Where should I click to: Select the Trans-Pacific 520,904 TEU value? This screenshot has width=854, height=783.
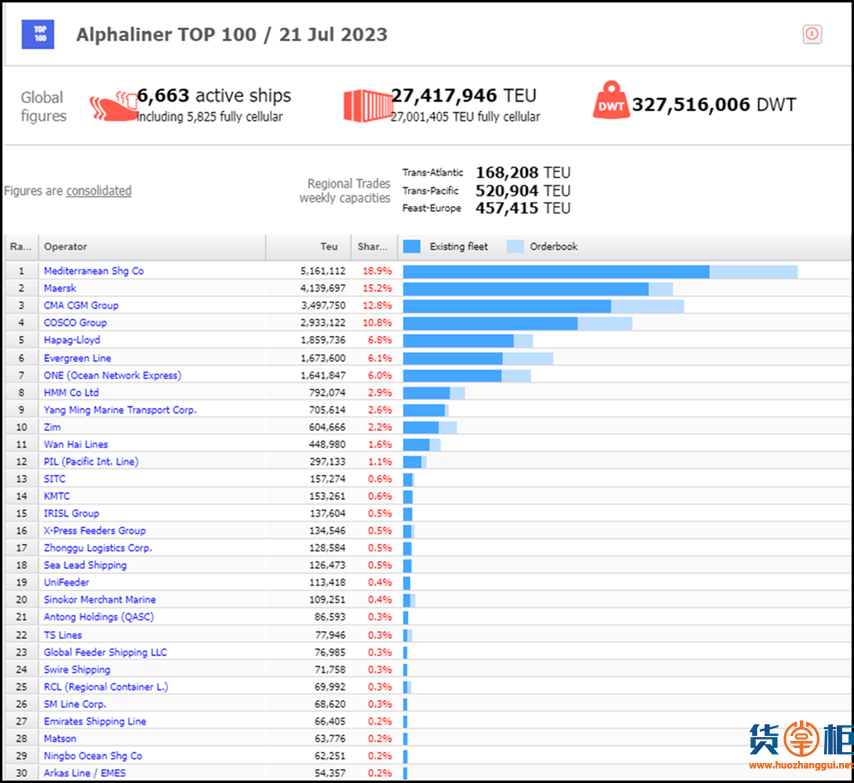point(523,191)
